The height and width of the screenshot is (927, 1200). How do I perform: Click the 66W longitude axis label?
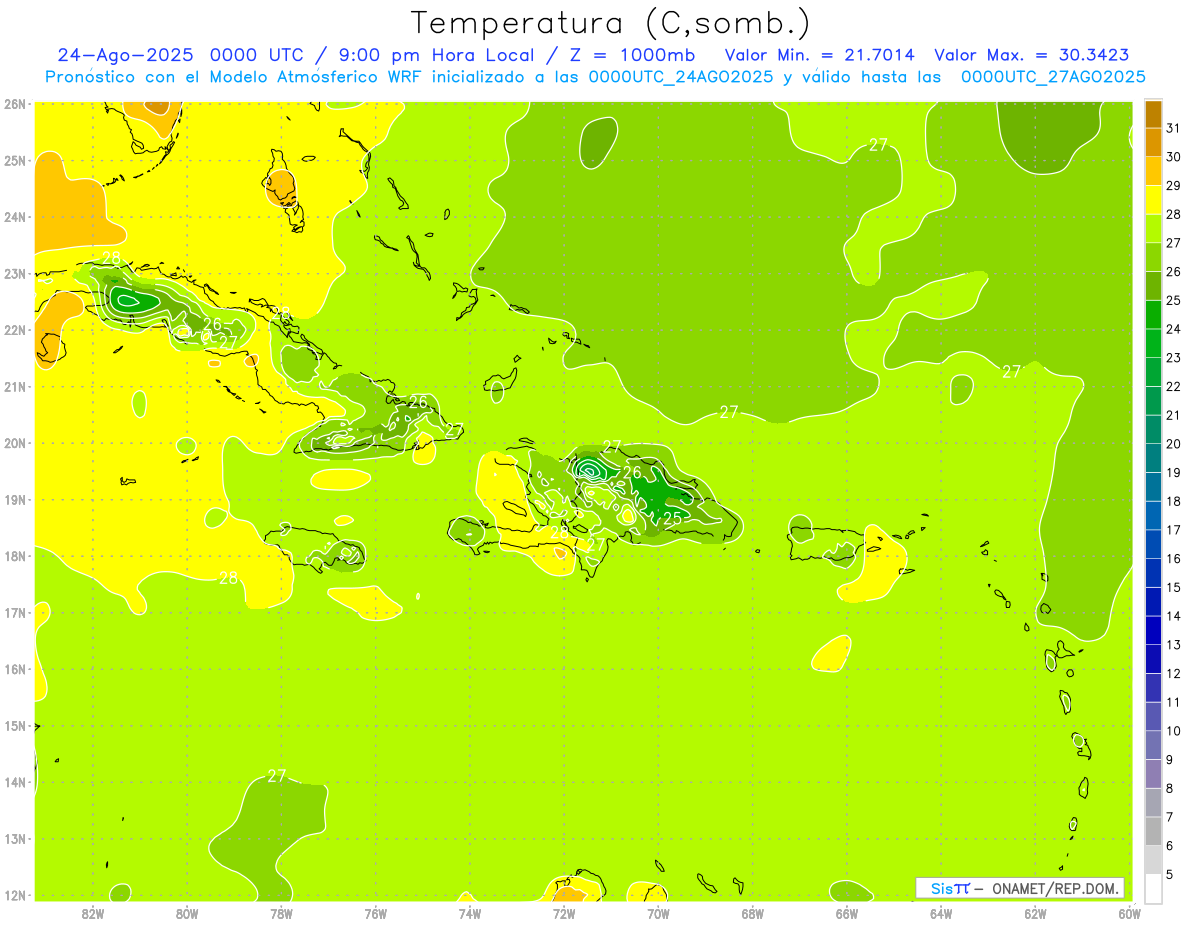coord(847,913)
